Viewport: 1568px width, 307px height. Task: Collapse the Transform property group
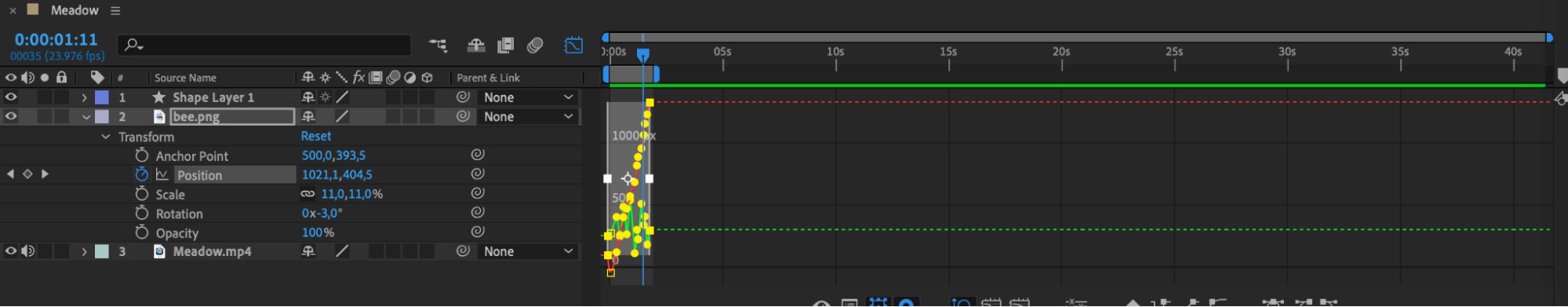point(106,137)
